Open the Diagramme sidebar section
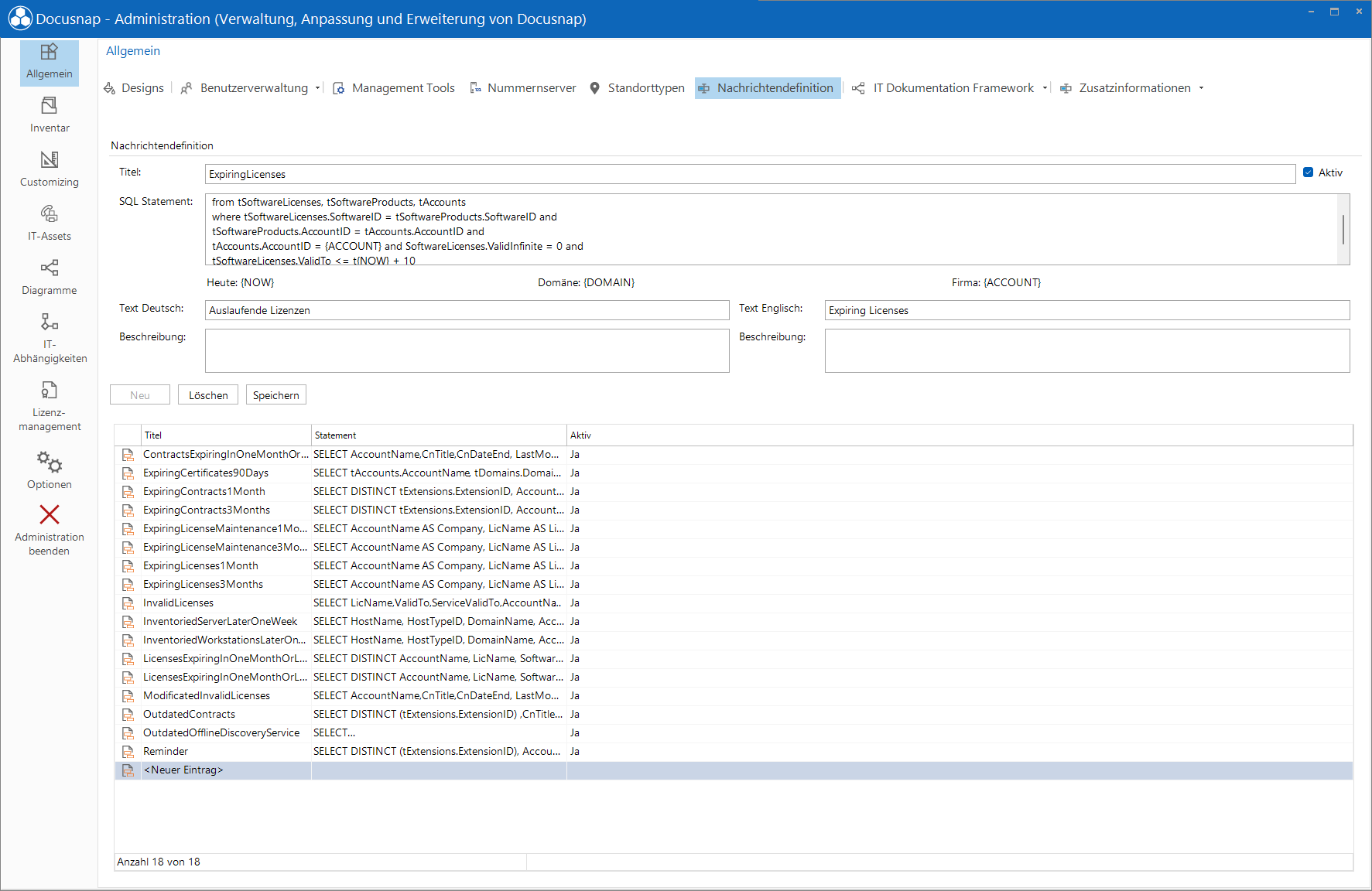The image size is (1372, 891). coord(50,277)
